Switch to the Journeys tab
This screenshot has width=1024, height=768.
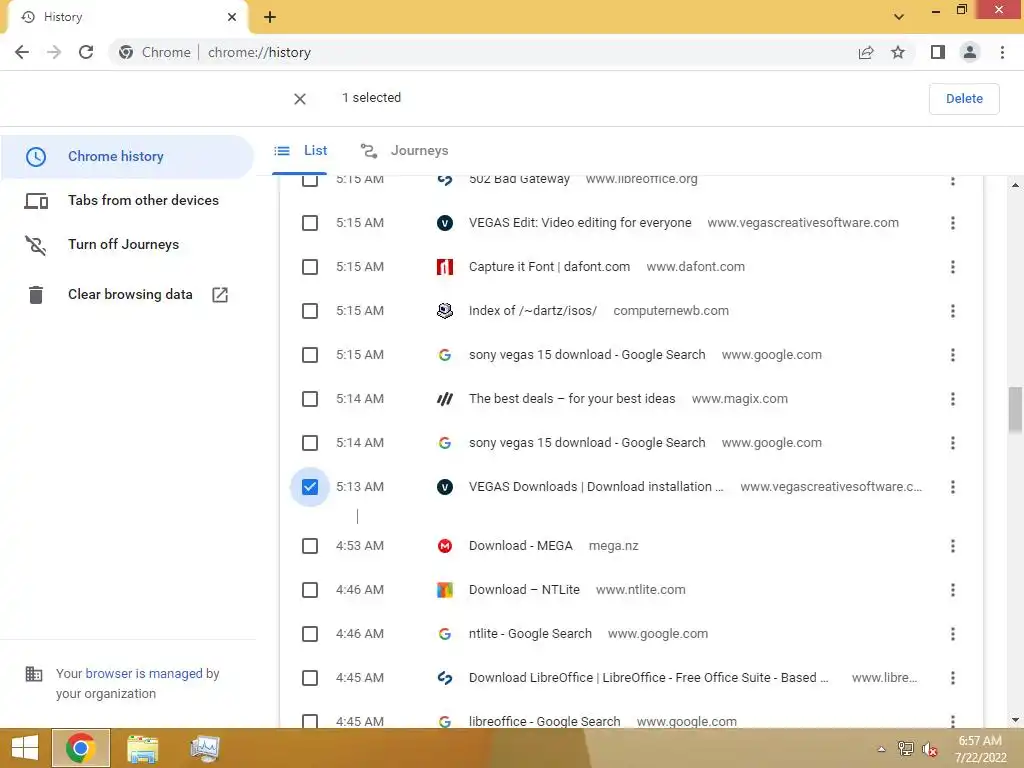tap(405, 151)
